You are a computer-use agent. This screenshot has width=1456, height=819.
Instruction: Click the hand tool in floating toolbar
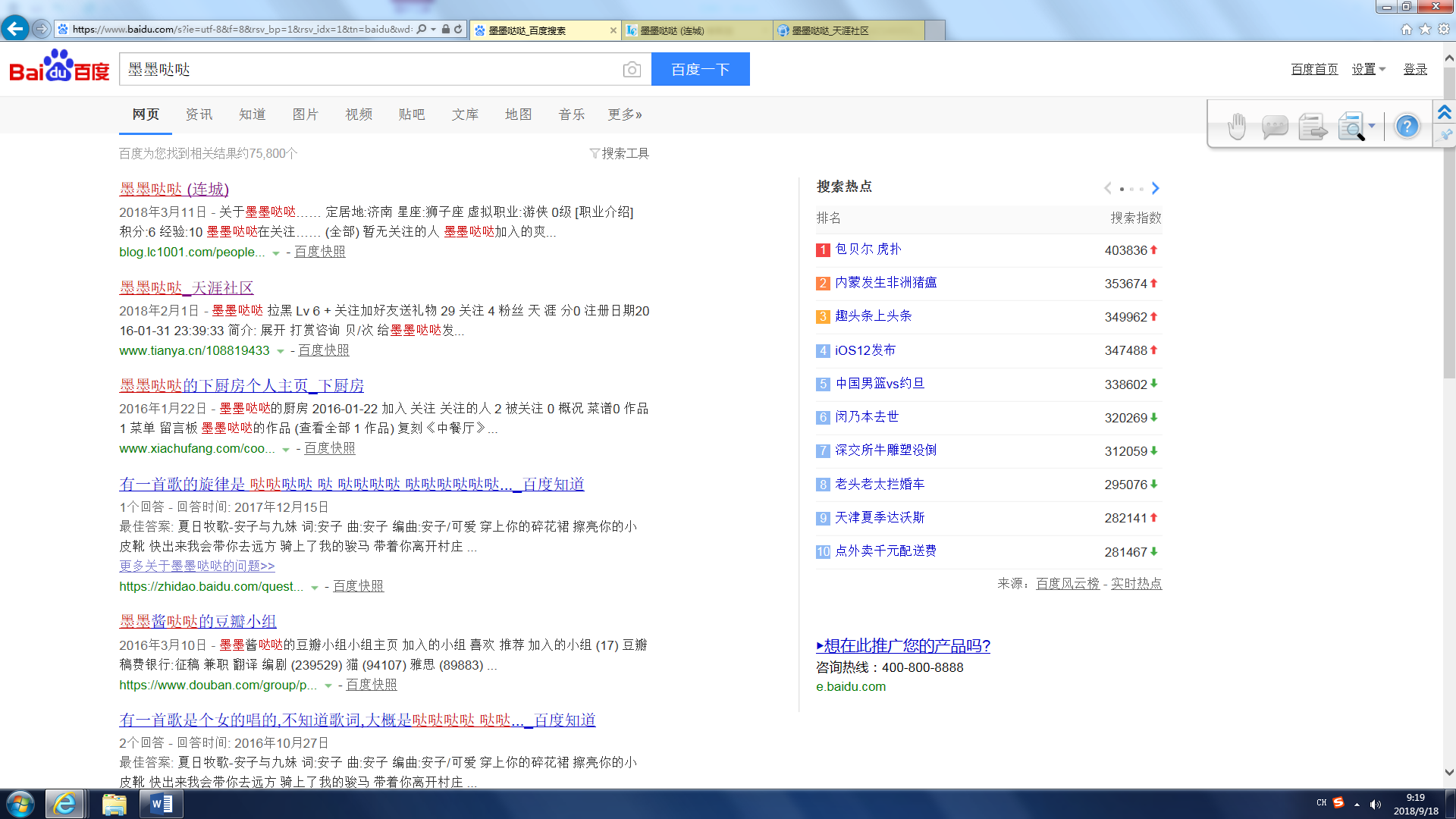click(1237, 127)
